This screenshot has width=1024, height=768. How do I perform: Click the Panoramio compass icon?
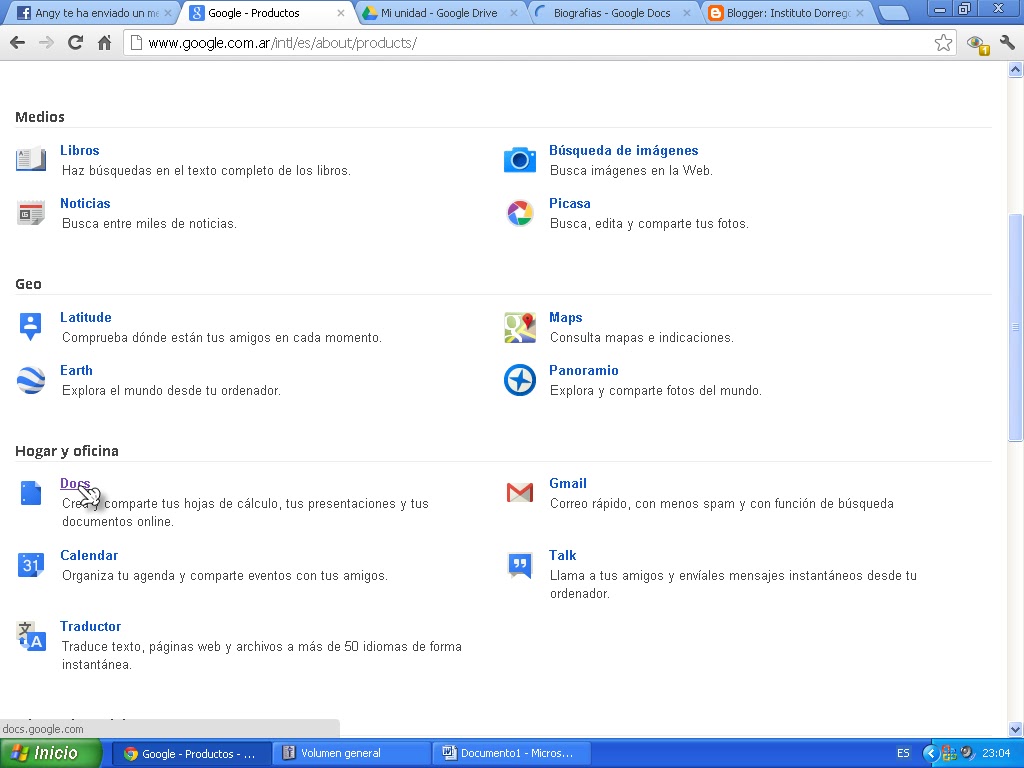pyautogui.click(x=520, y=380)
